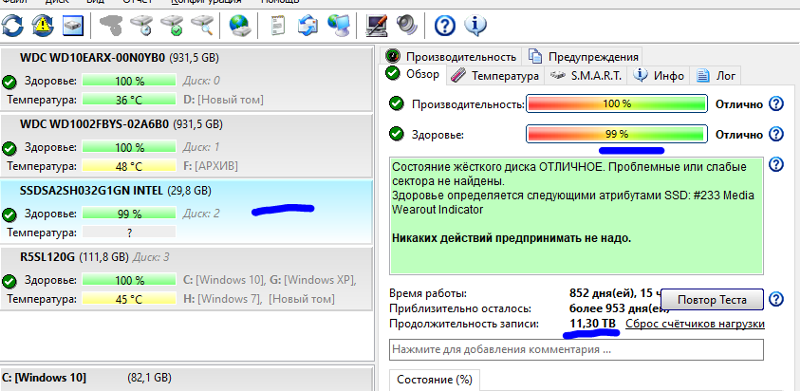Open the S.M.A.R.T. tab

pos(587,76)
